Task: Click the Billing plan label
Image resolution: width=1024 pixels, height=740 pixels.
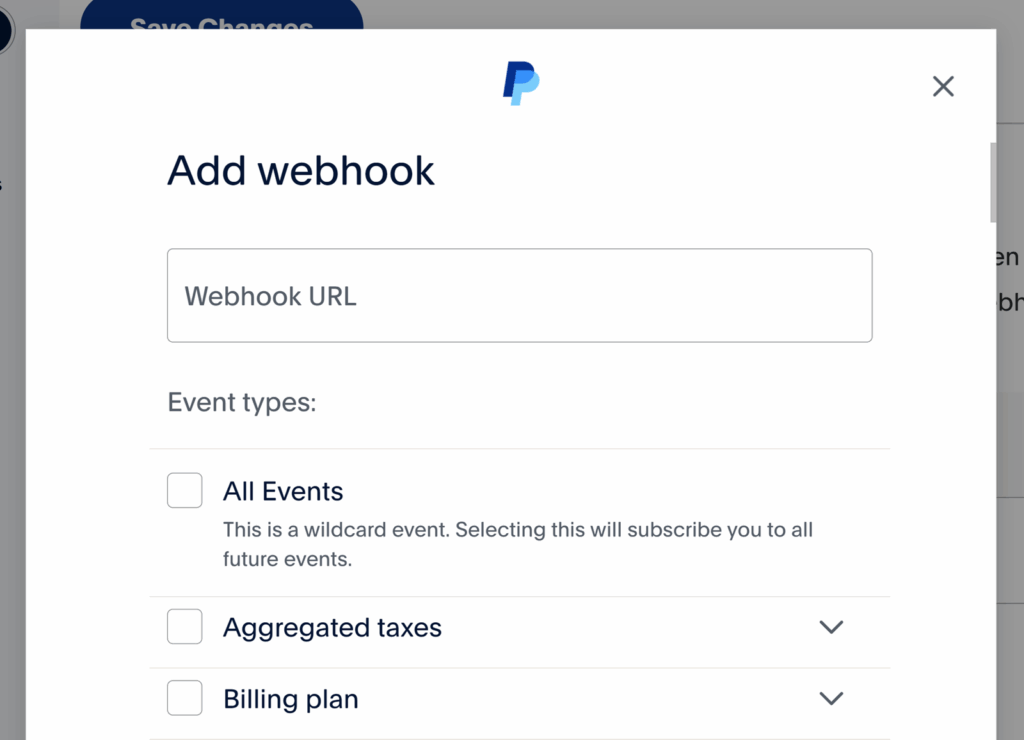Action: coord(290,699)
